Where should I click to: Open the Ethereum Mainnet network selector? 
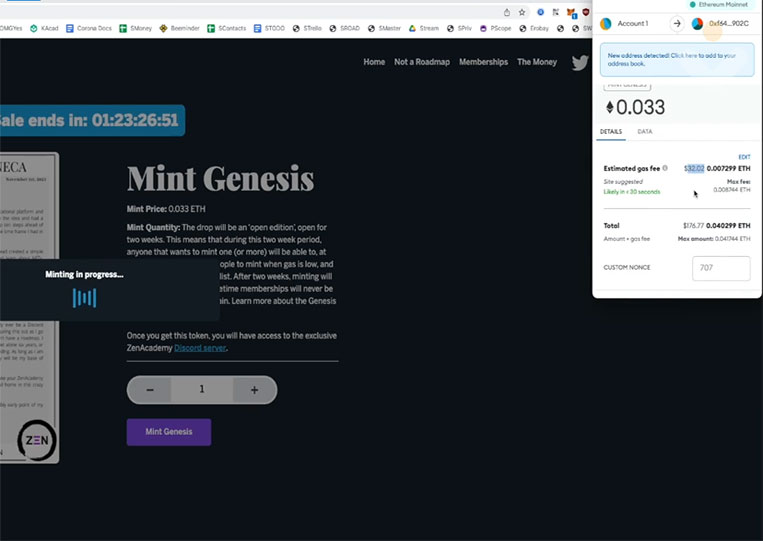point(718,4)
